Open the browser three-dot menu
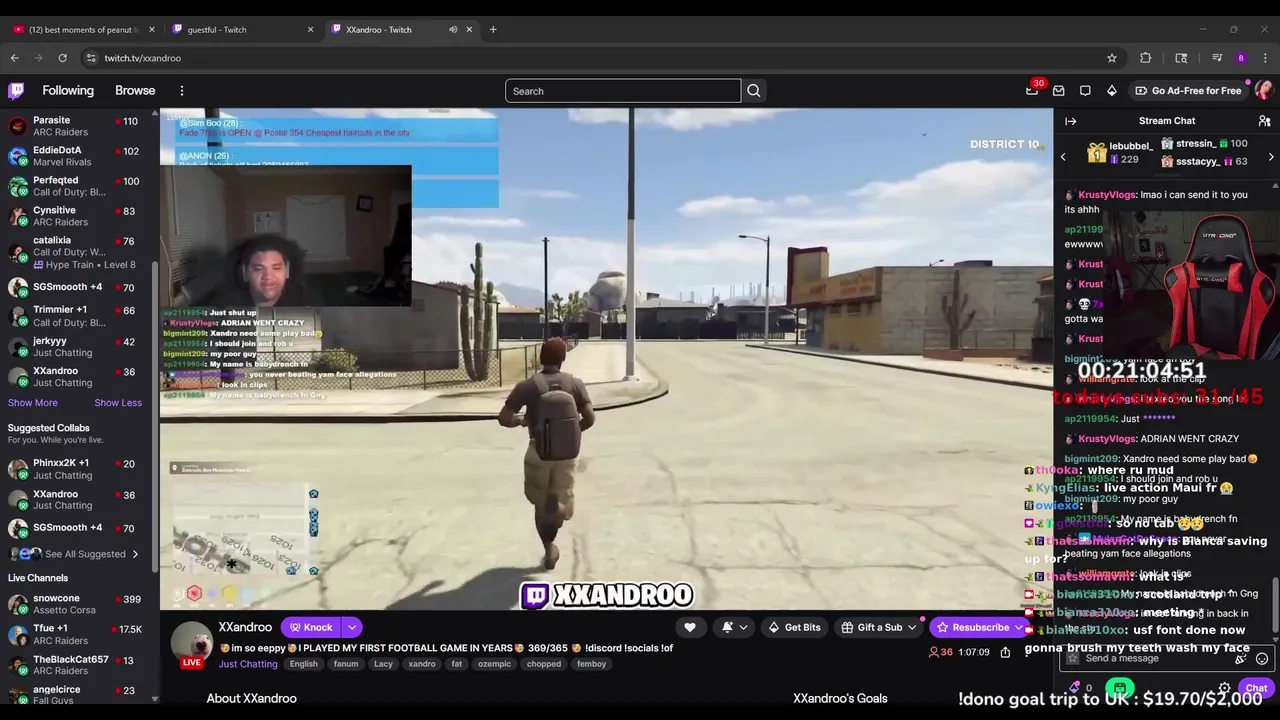The height and width of the screenshot is (720, 1280). click(x=1266, y=58)
